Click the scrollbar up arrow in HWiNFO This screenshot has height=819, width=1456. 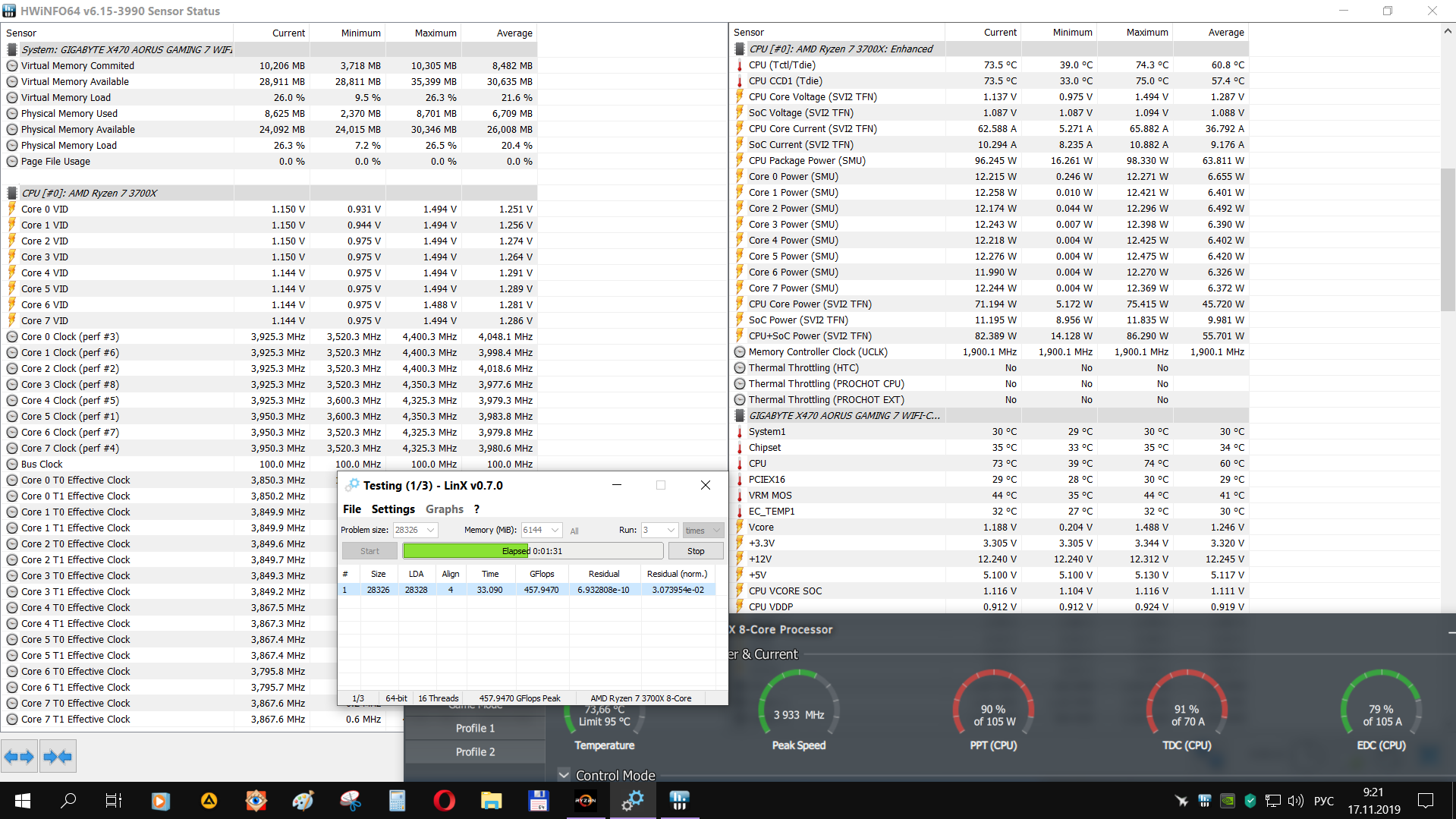pyautogui.click(x=1448, y=32)
